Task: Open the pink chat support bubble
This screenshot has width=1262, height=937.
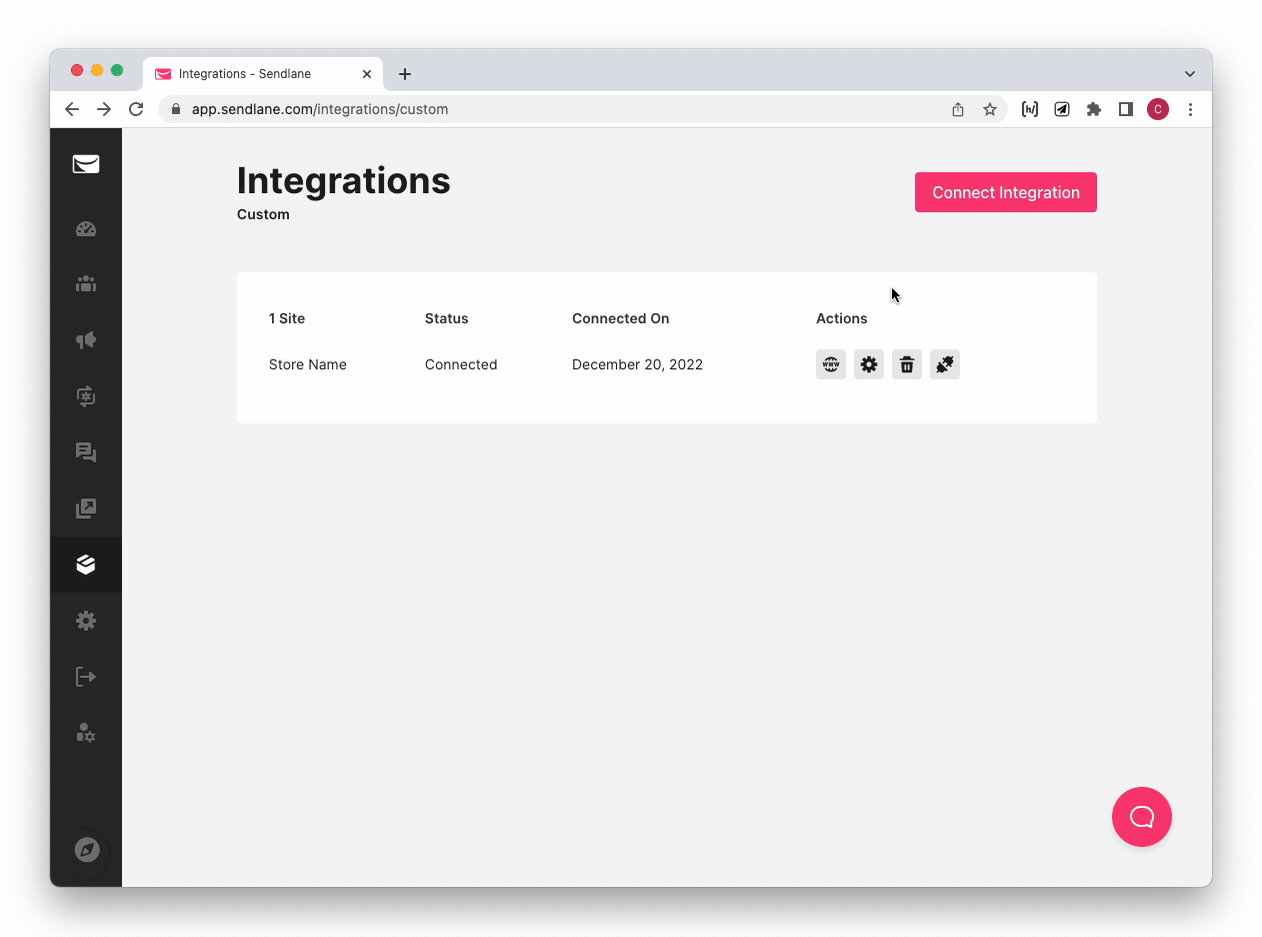Action: (x=1141, y=817)
